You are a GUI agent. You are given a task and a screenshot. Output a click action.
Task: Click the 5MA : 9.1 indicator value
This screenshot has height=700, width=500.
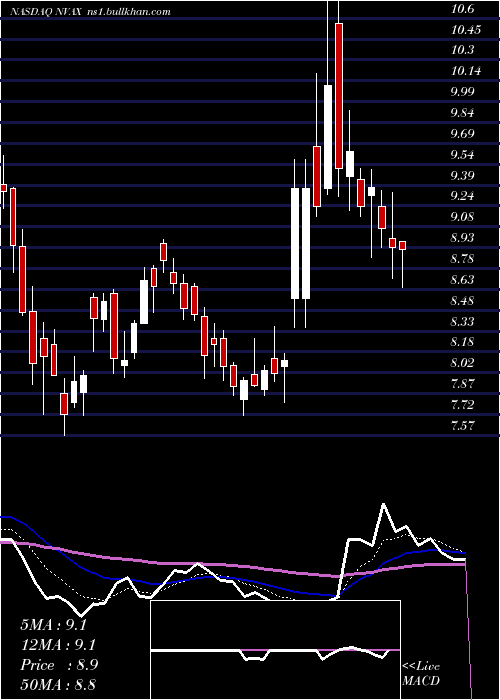click(53, 625)
